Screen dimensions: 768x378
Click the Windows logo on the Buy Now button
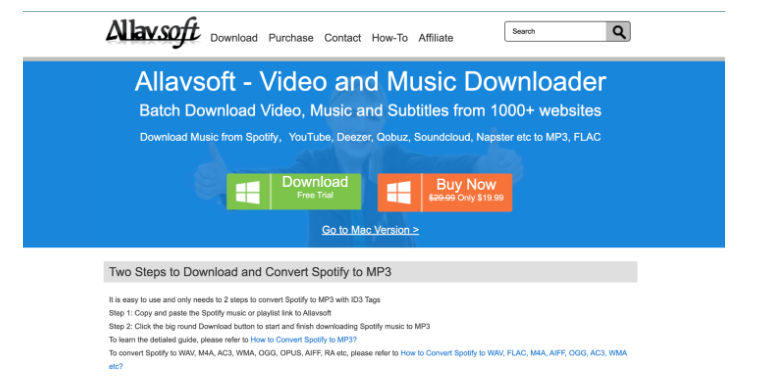point(399,192)
